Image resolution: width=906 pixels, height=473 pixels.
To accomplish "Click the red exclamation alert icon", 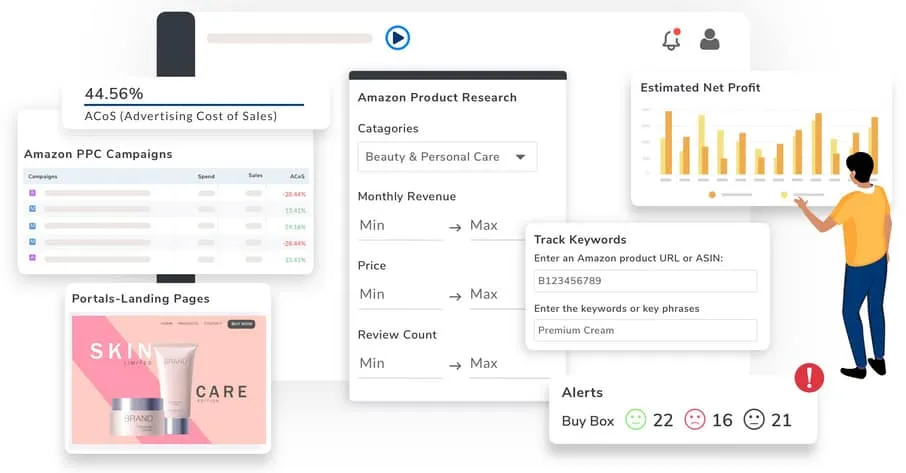I will pos(808,377).
